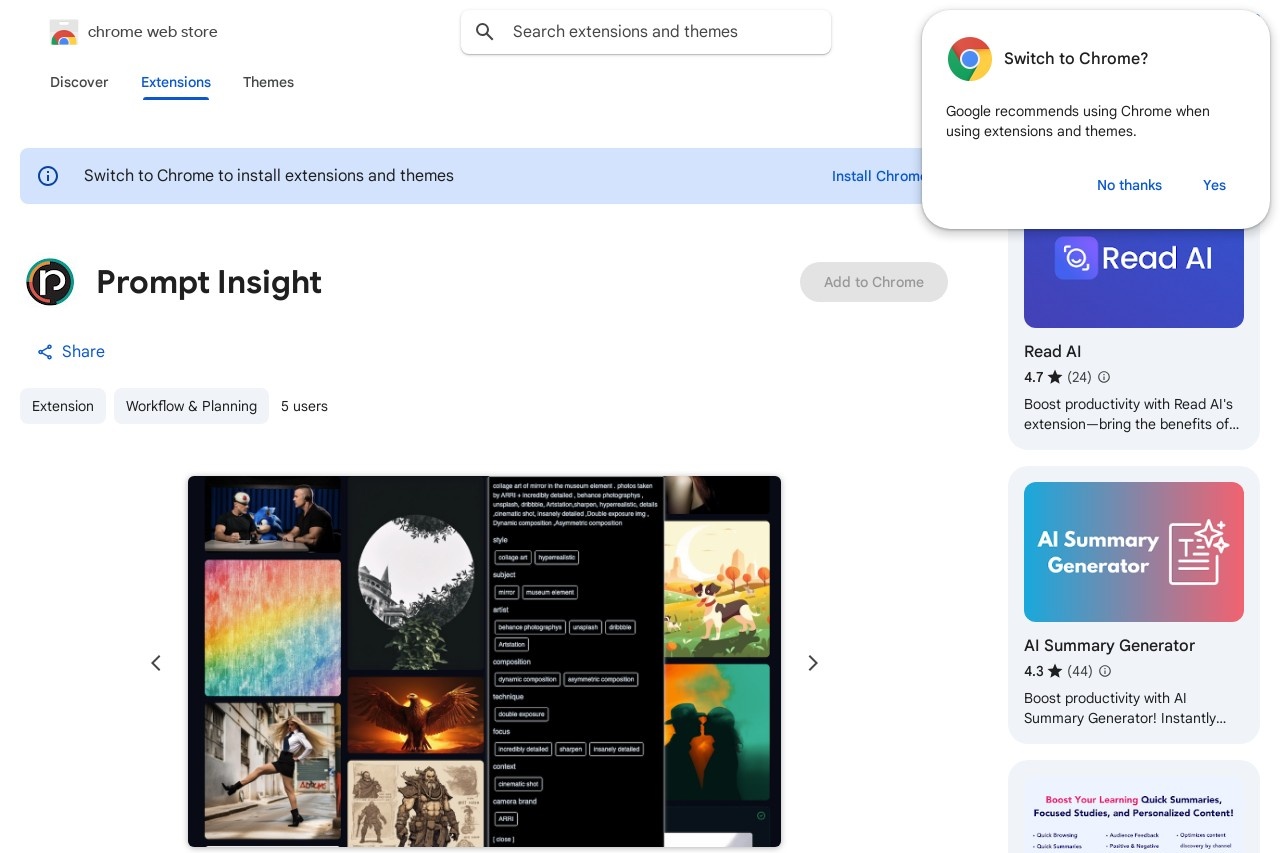This screenshot has width=1280, height=853.
Task: Click the 'Switch to Chrome to install' banner text
Action: 269,176
